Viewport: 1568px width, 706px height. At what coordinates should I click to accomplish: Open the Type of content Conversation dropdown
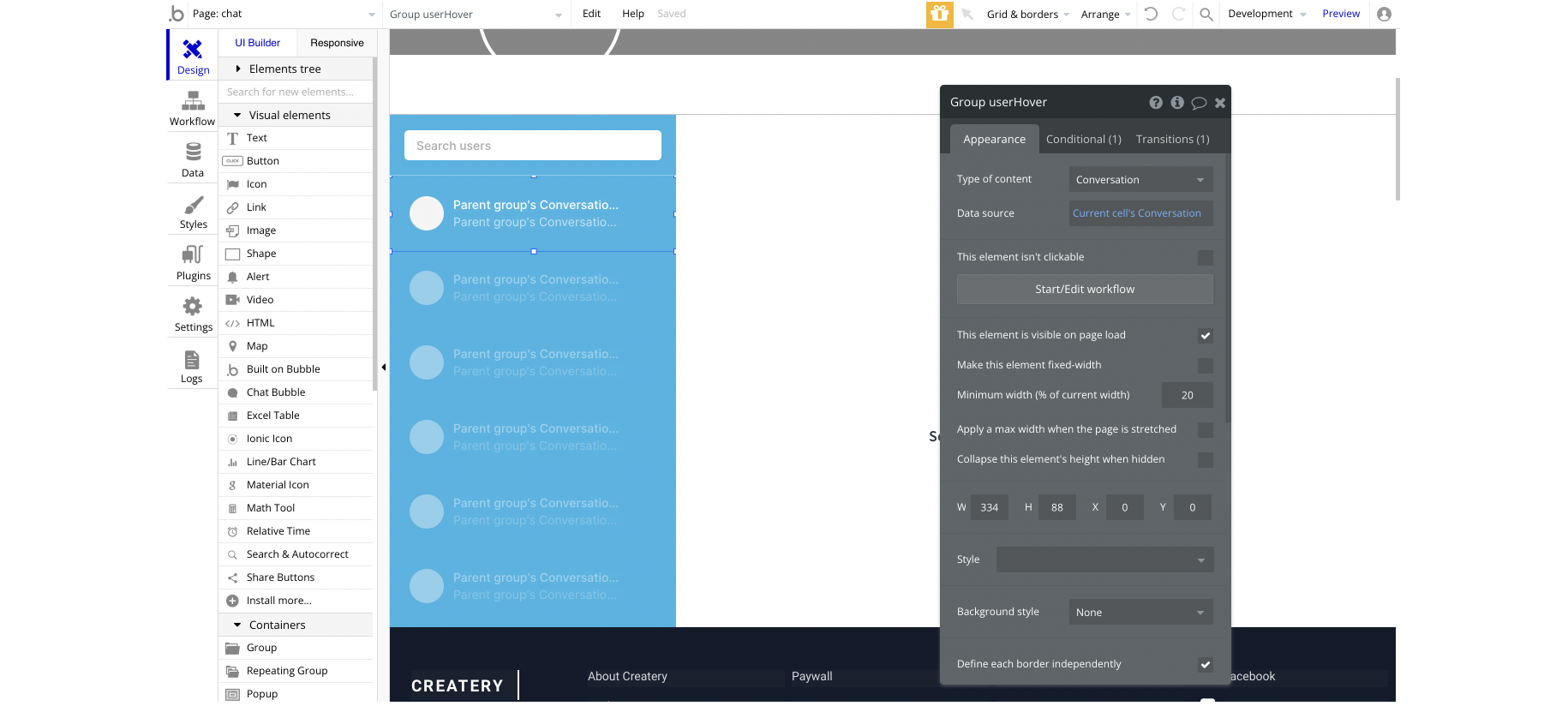click(x=1140, y=180)
